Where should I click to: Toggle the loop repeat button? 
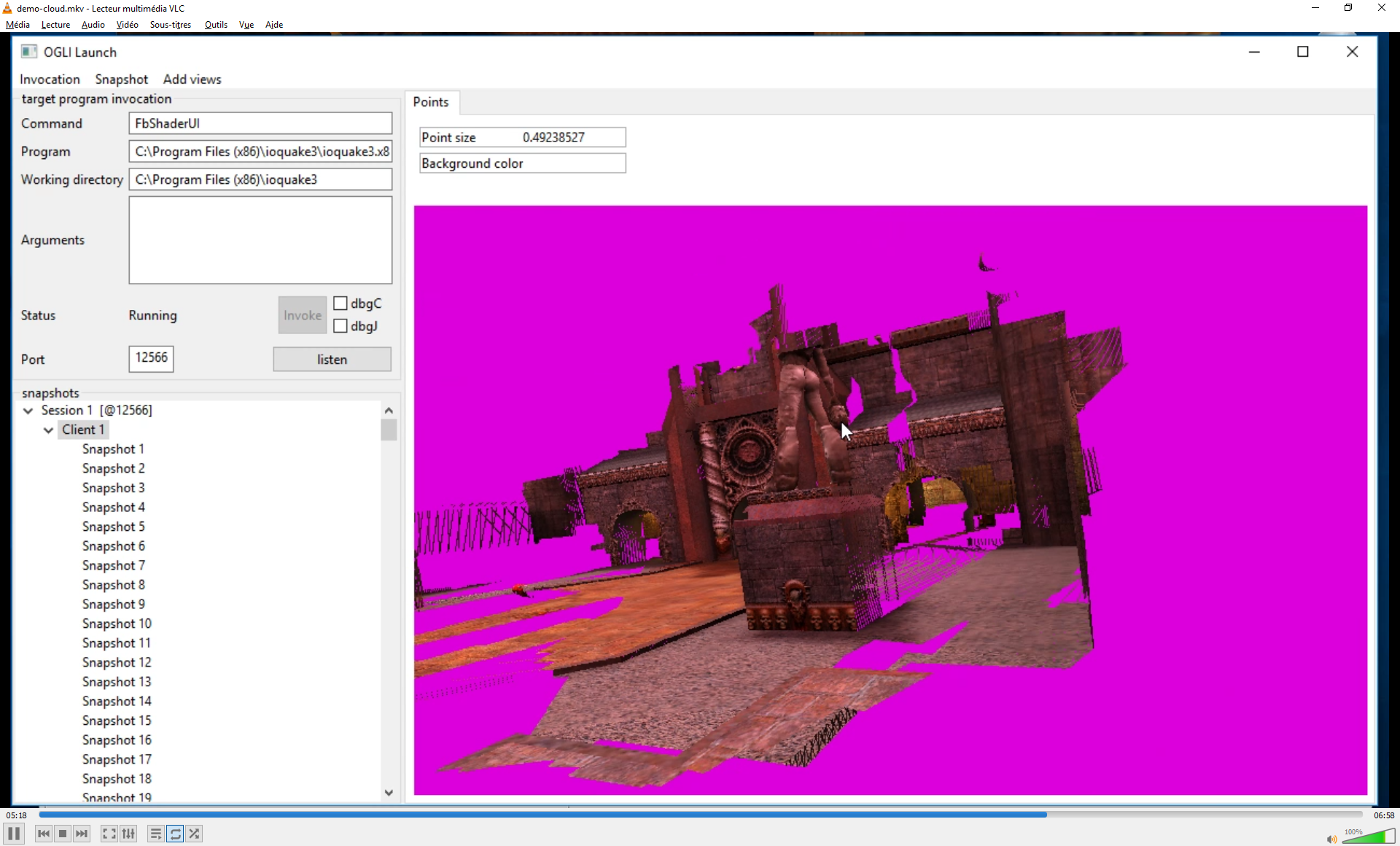point(175,834)
